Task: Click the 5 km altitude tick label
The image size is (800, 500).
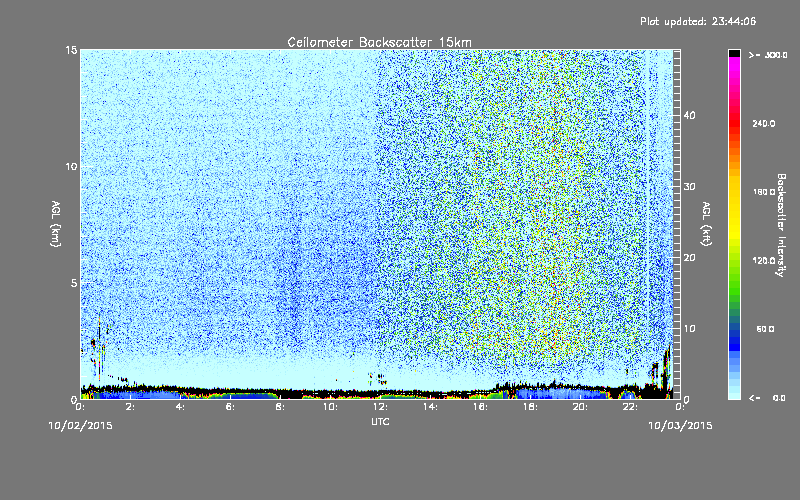Action: 73,283
